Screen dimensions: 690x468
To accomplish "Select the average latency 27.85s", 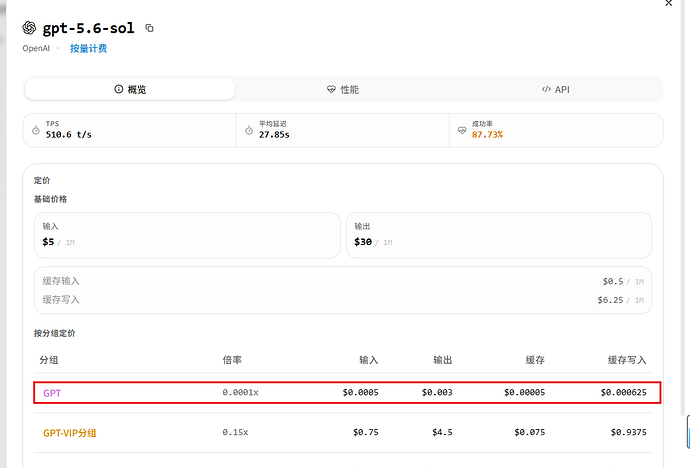I will click(274, 135).
